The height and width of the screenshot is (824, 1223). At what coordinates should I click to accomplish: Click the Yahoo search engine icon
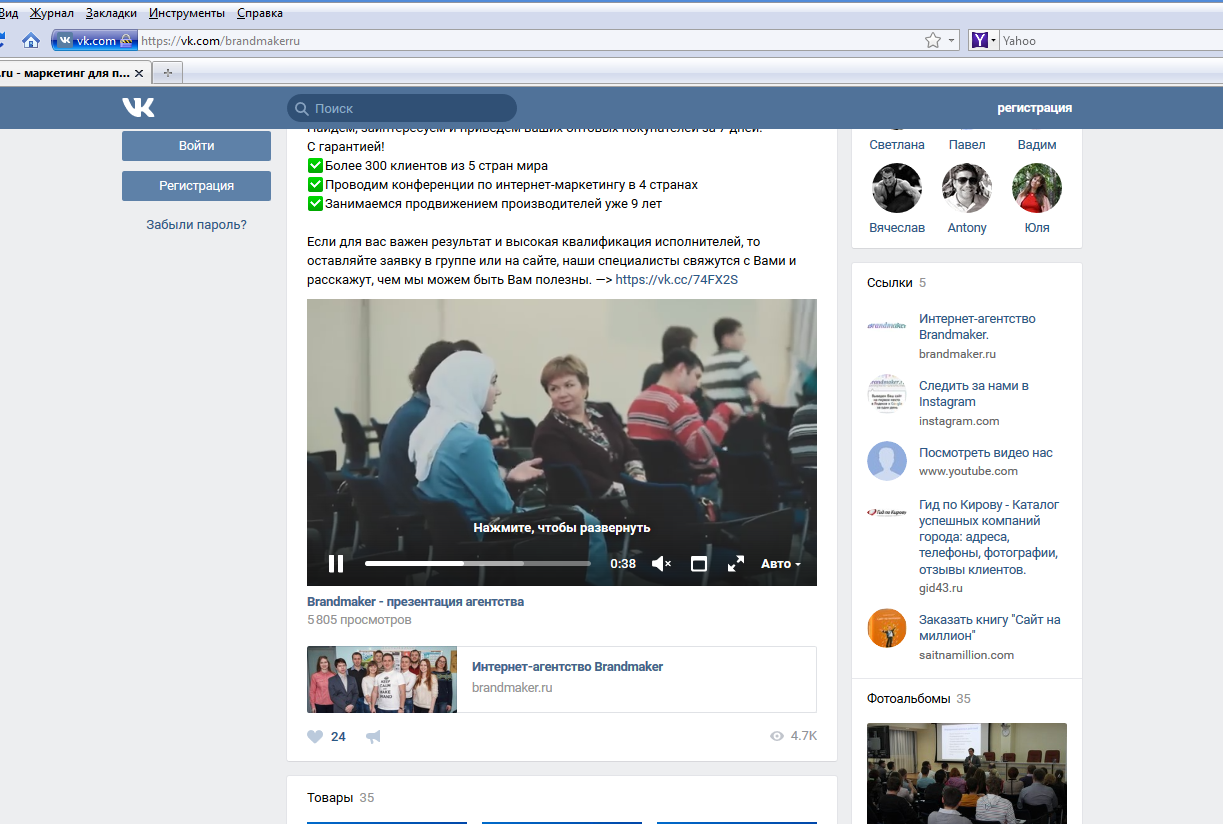979,41
